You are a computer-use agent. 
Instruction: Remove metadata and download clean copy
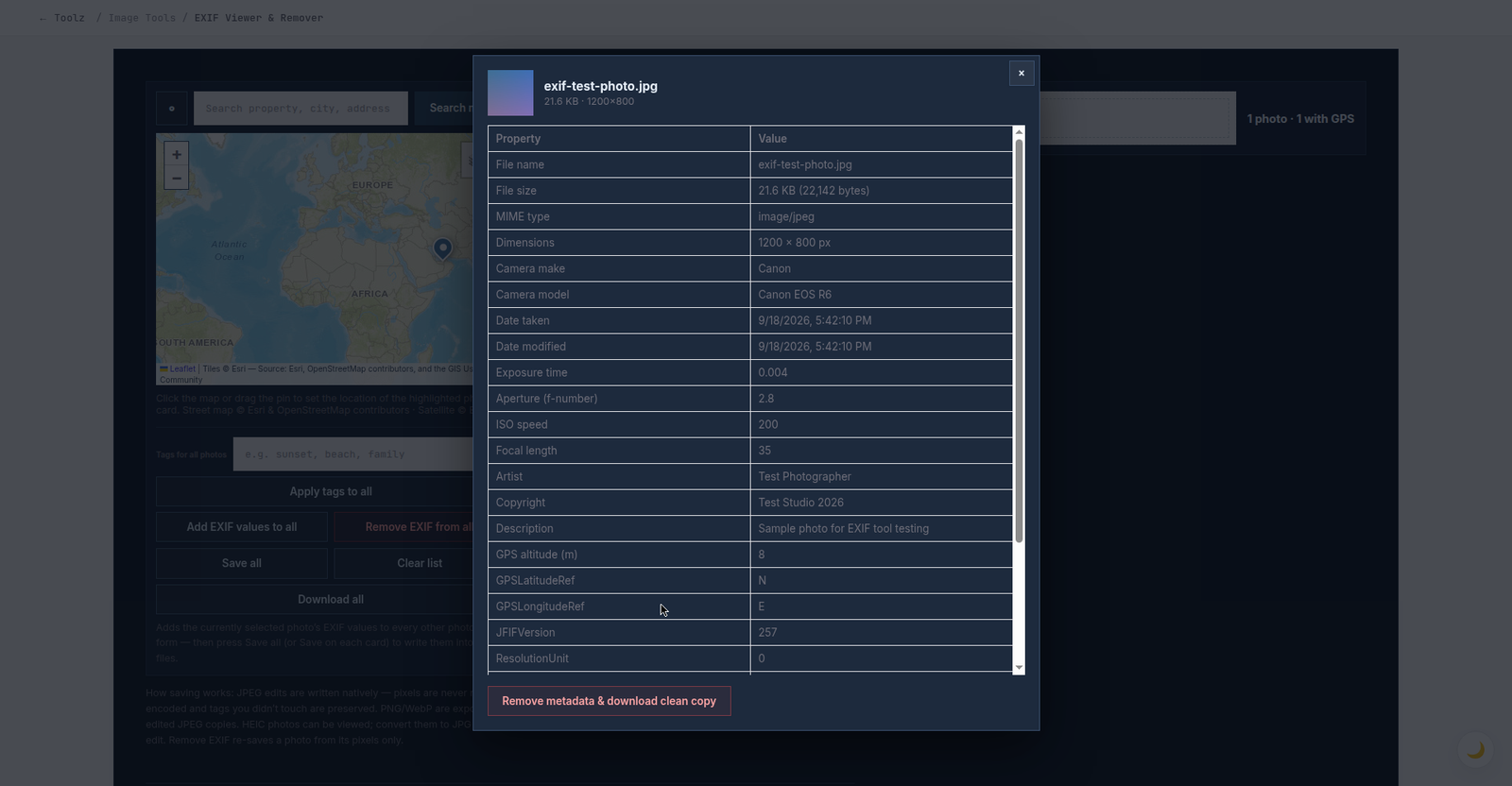(x=610, y=701)
